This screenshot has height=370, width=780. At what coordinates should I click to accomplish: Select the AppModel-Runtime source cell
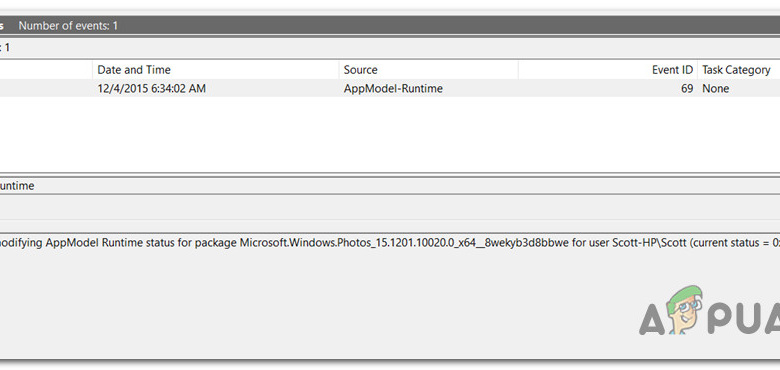click(x=393, y=89)
